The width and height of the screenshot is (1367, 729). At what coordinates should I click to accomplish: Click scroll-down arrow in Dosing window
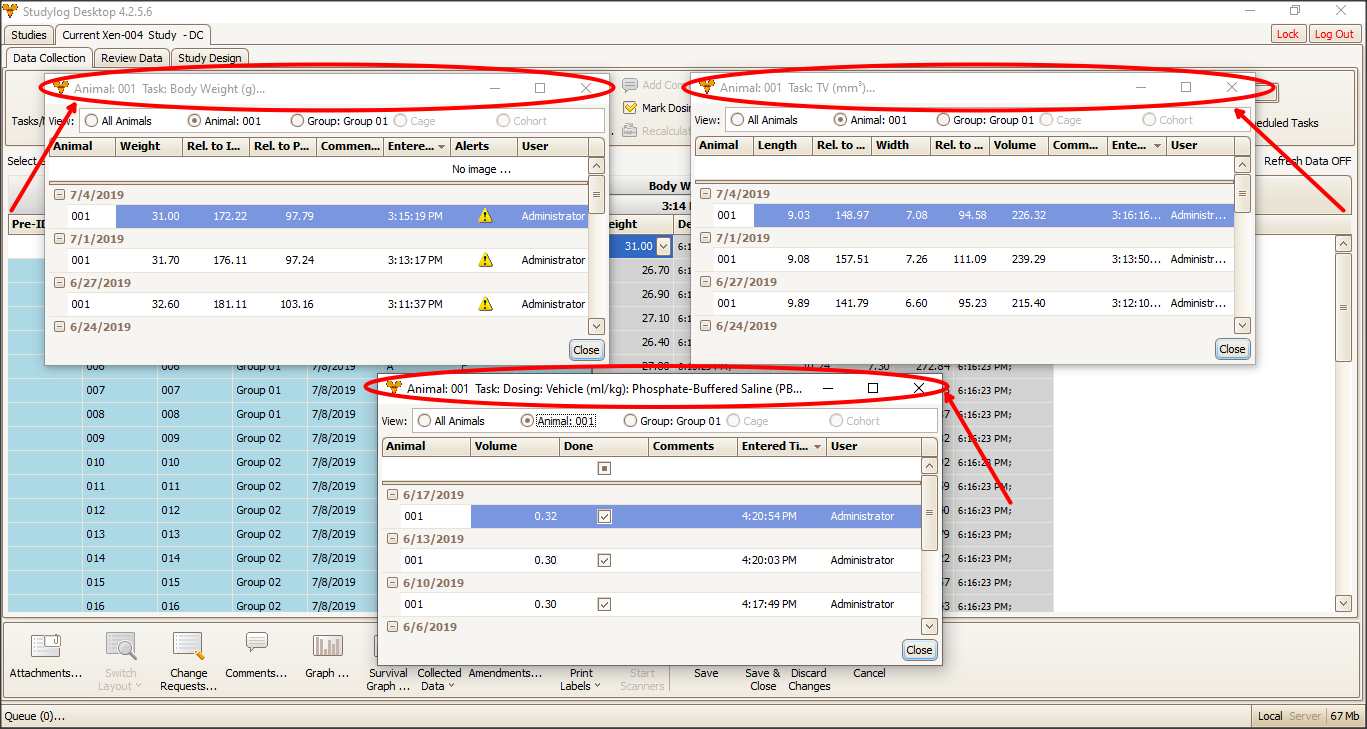click(x=929, y=626)
